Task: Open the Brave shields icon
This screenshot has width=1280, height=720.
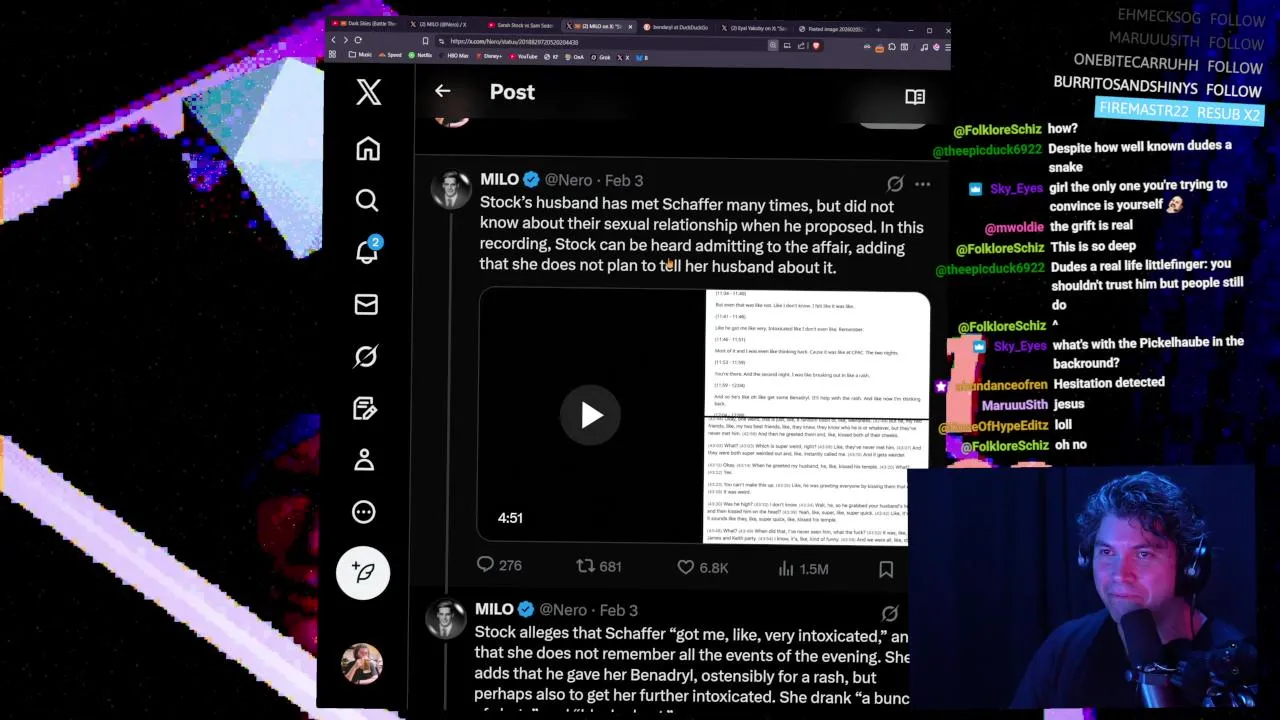Action: (816, 45)
